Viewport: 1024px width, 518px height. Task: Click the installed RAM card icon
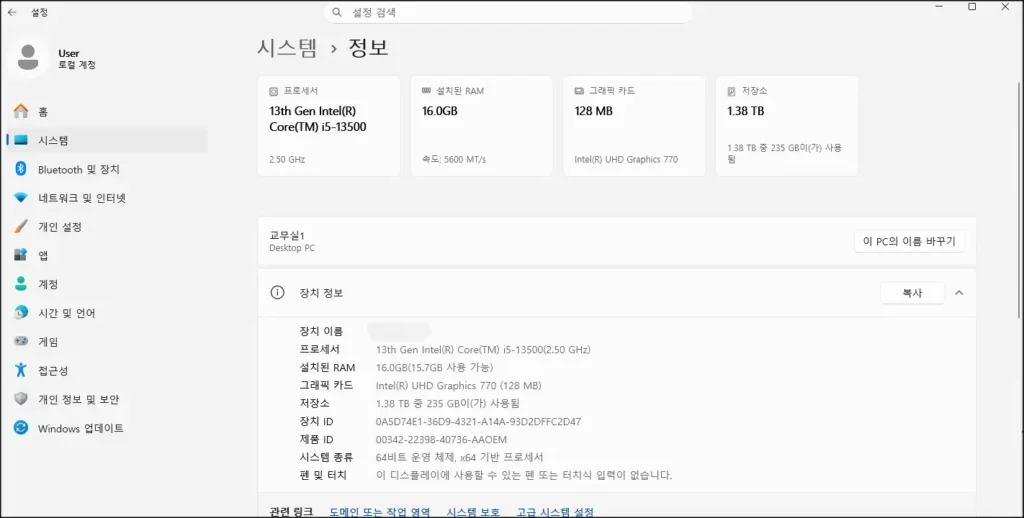(426, 91)
